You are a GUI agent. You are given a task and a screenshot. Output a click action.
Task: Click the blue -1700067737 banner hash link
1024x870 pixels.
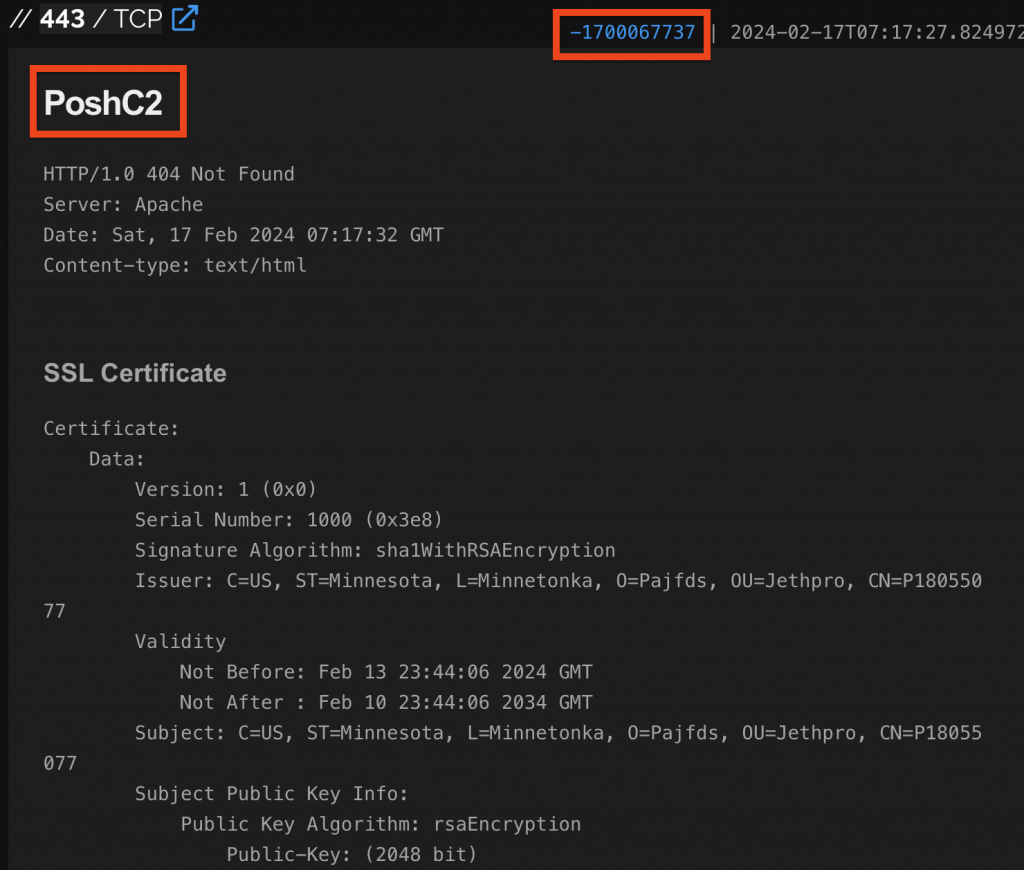pyautogui.click(x=630, y=32)
